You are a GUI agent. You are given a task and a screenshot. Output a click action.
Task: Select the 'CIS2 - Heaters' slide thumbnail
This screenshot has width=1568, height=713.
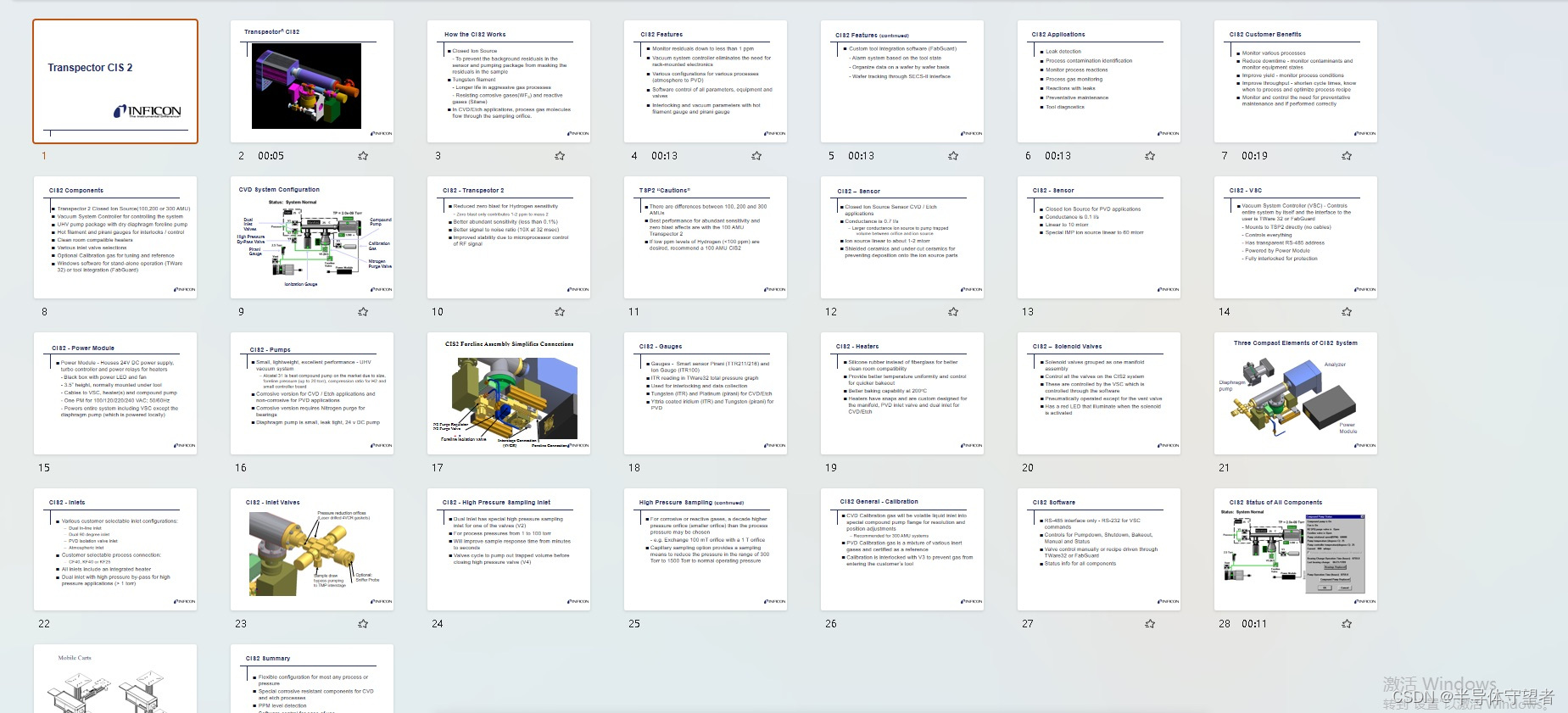pyautogui.click(x=902, y=393)
